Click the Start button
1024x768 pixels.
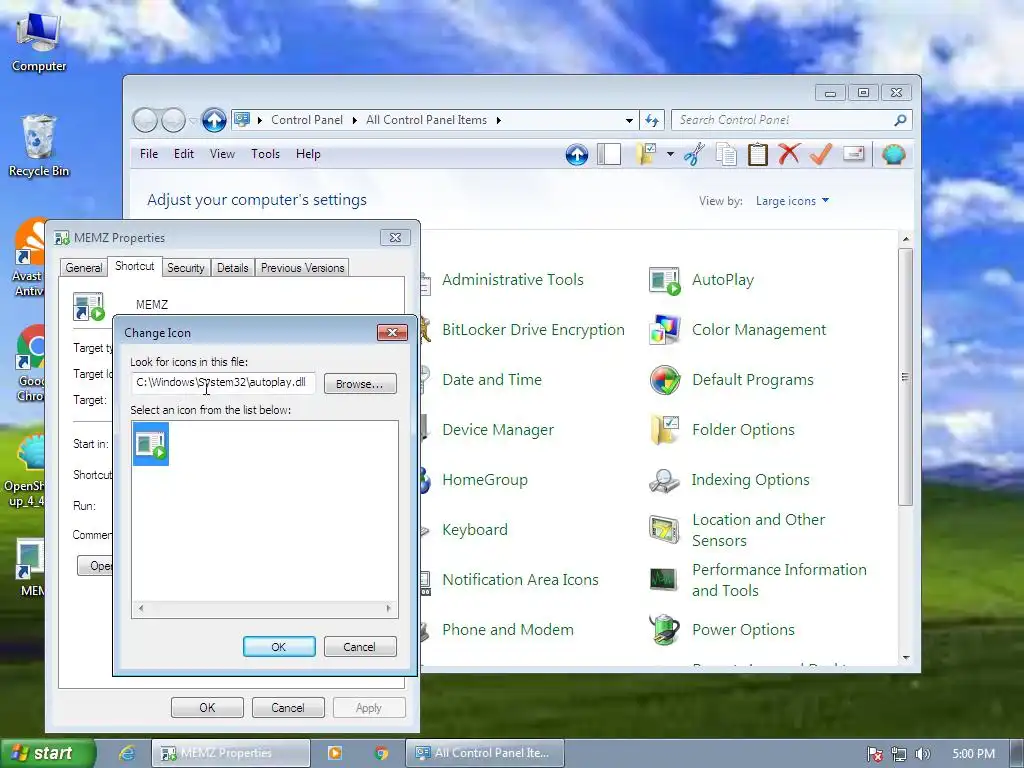click(47, 753)
